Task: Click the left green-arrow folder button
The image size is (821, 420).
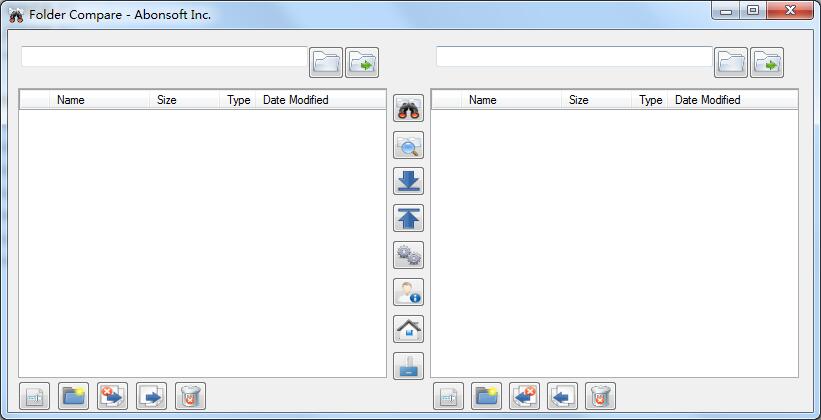Action: (x=362, y=62)
